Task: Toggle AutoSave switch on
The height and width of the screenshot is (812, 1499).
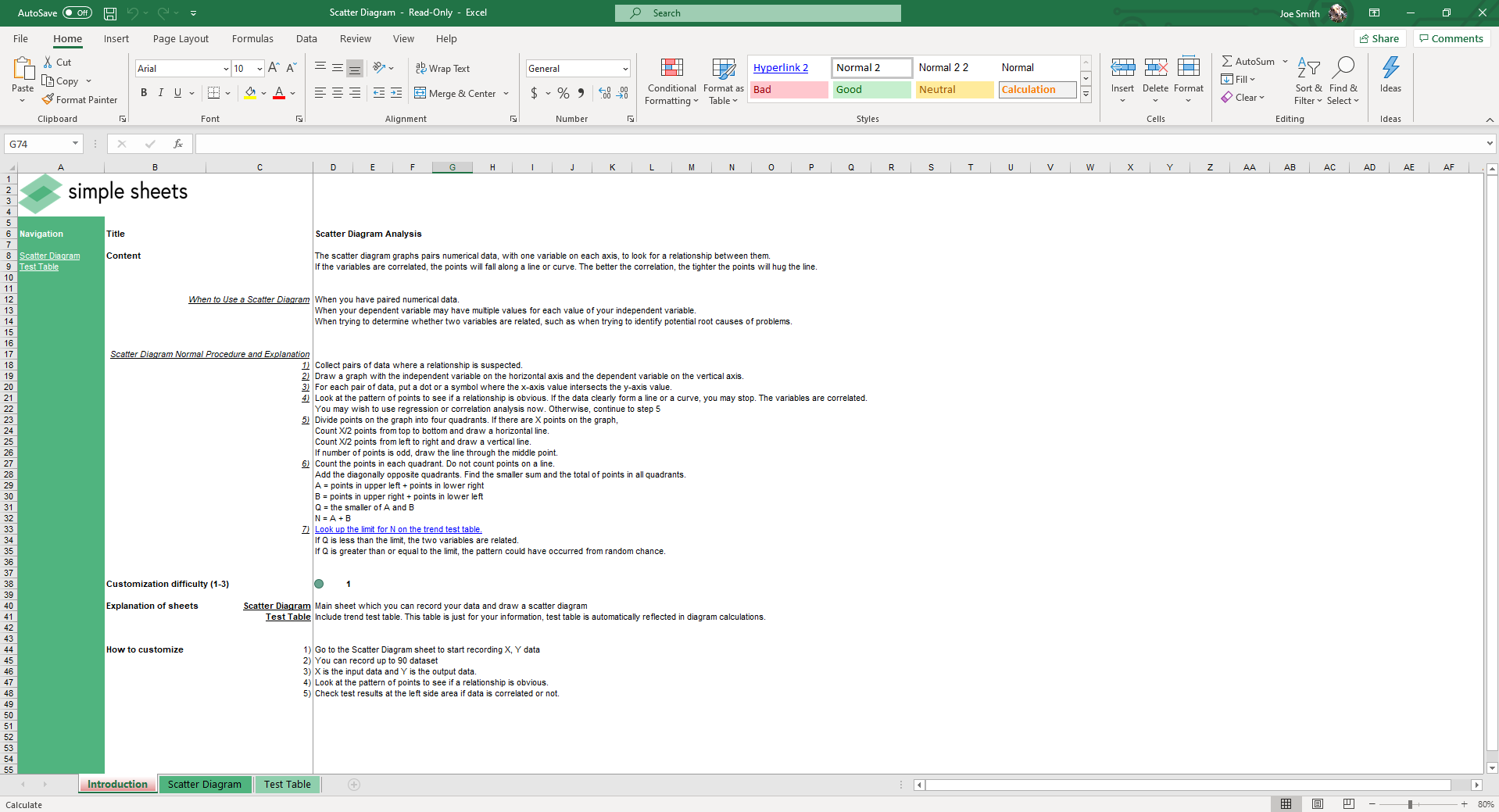Action: tap(77, 13)
